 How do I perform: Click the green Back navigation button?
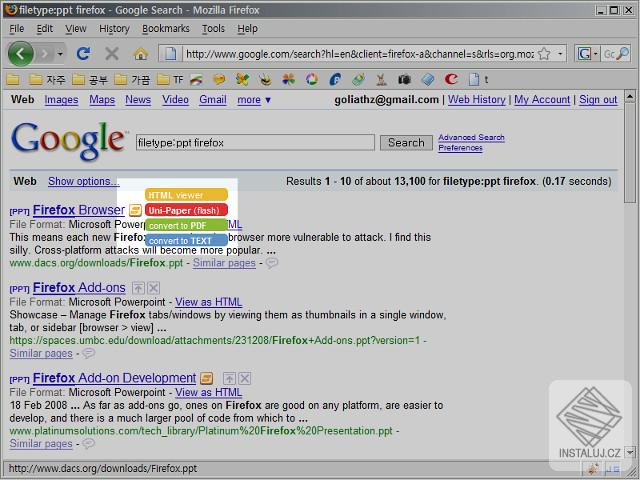(20, 53)
